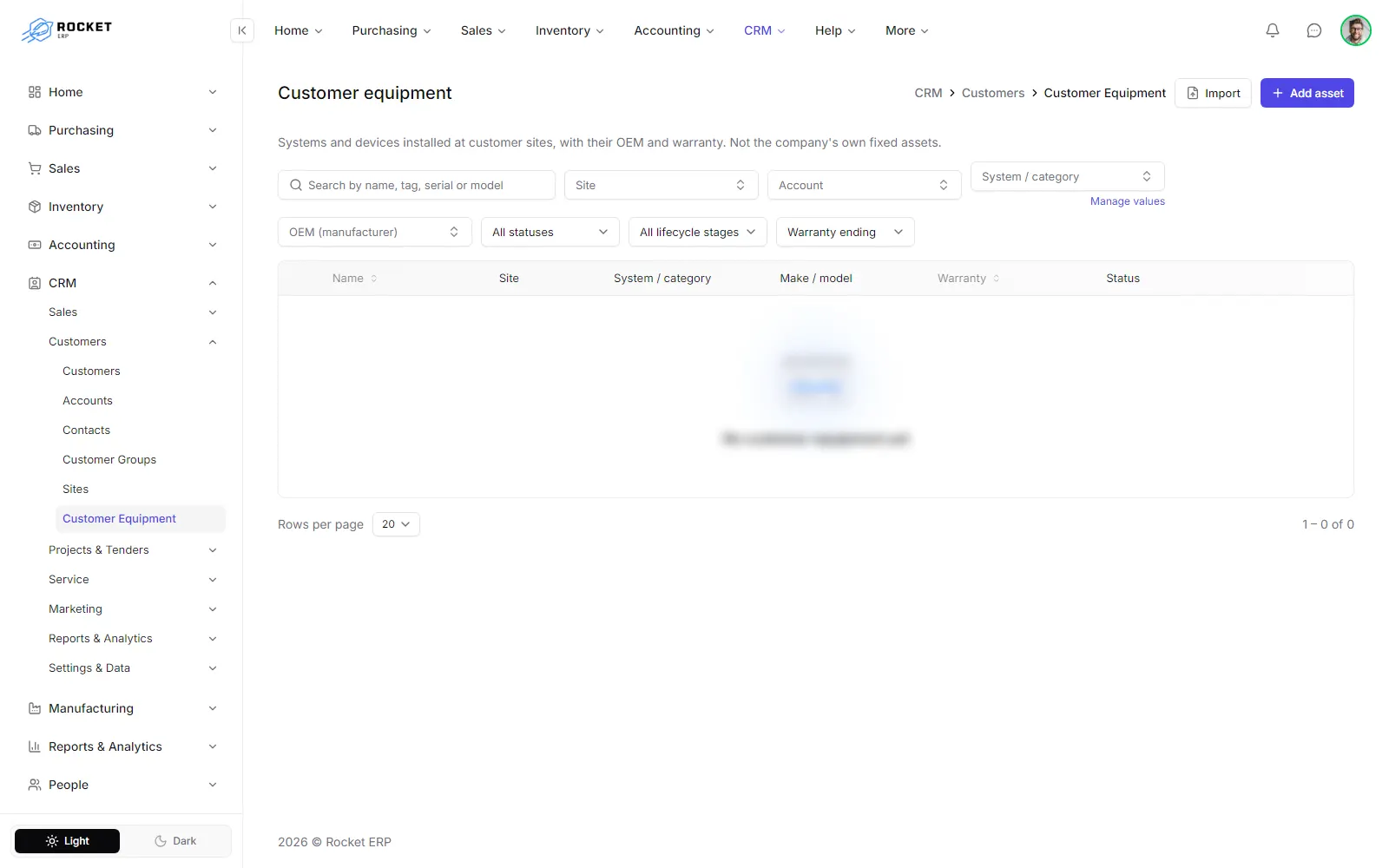The width and height of the screenshot is (1389, 868).
Task: Focus the search by name field
Action: coord(417,185)
